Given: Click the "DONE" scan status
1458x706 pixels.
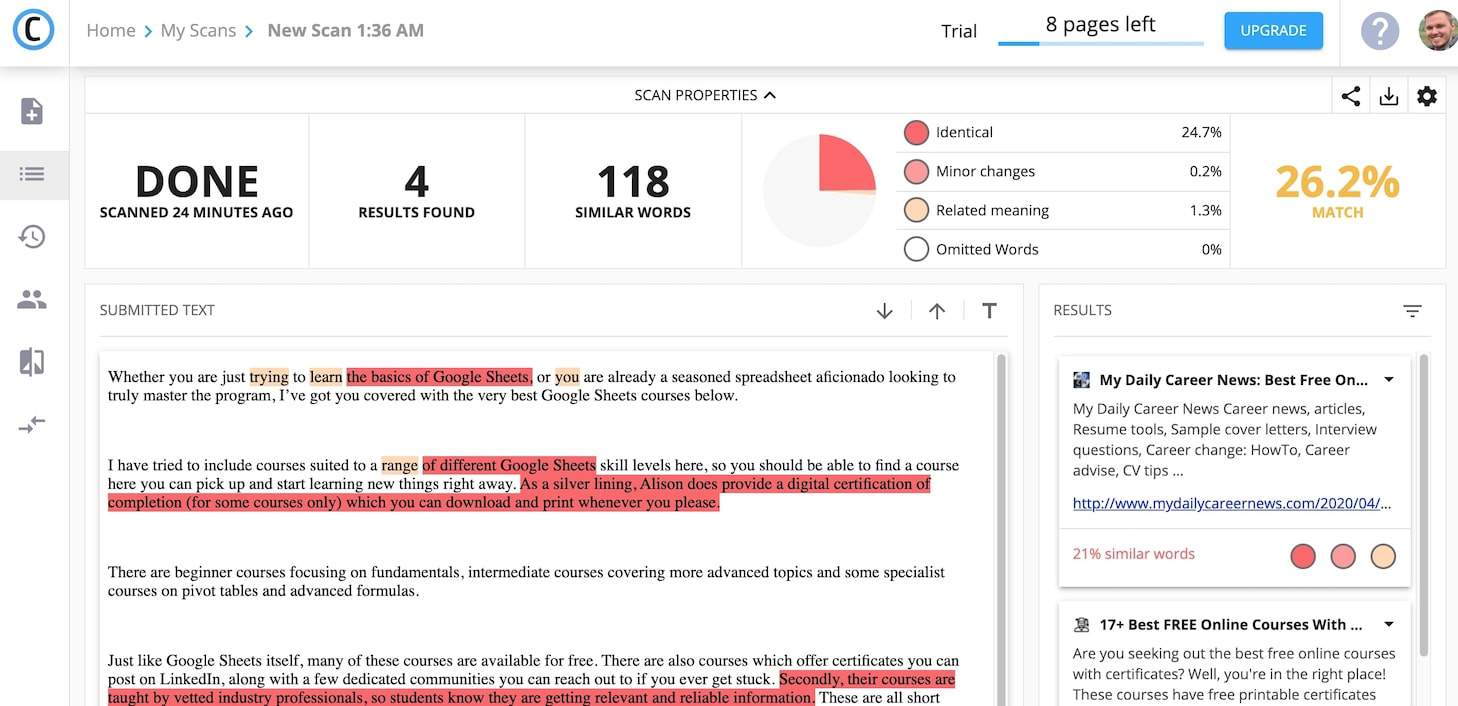Looking at the screenshot, I should pyautogui.click(x=197, y=183).
